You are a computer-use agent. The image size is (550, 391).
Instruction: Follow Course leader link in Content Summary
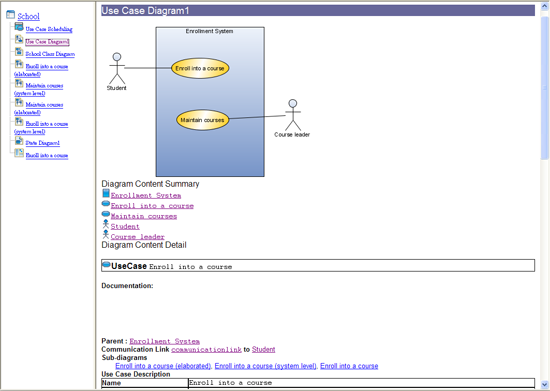pyautogui.click(x=138, y=237)
